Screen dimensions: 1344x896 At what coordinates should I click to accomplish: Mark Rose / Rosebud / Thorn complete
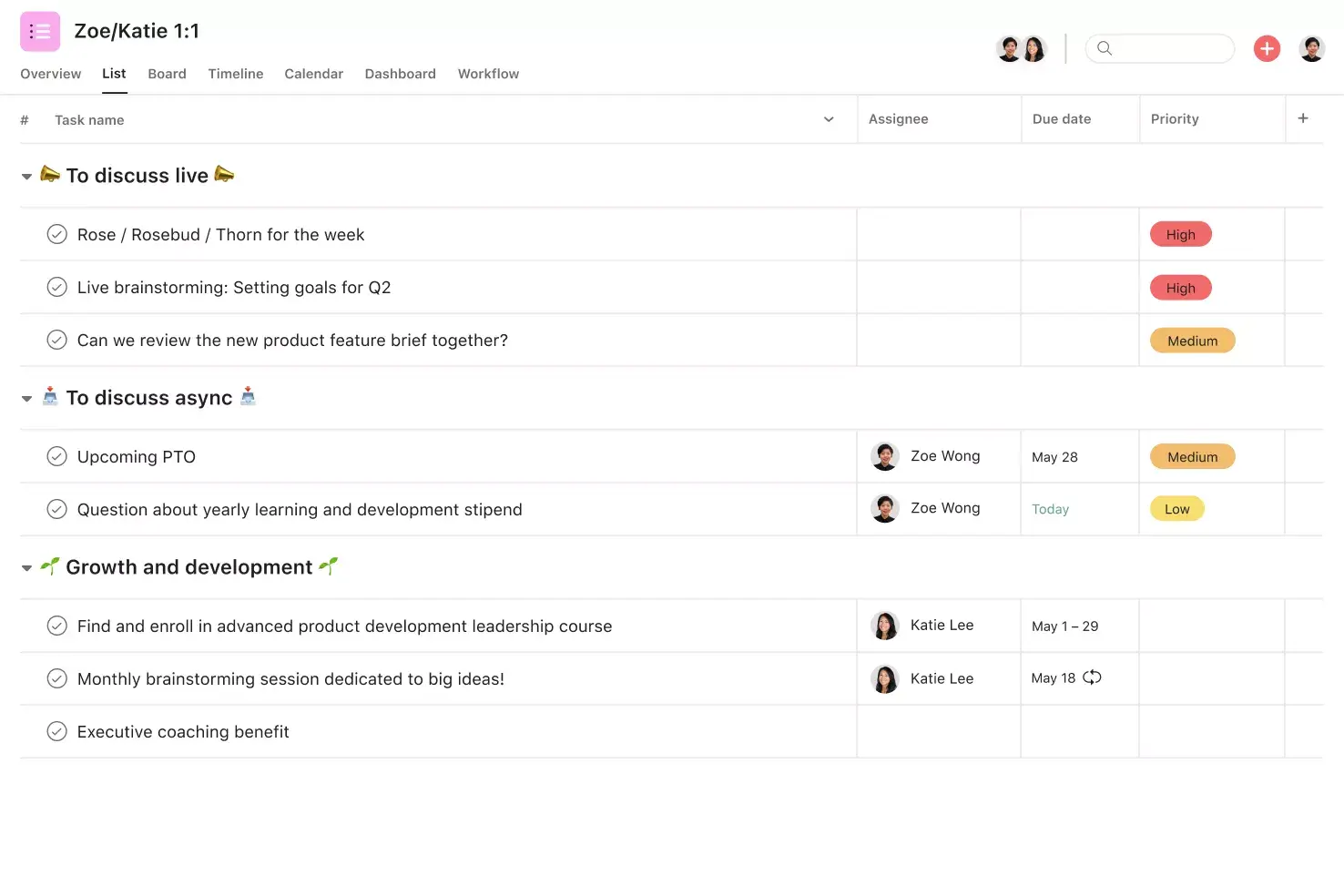(x=56, y=234)
